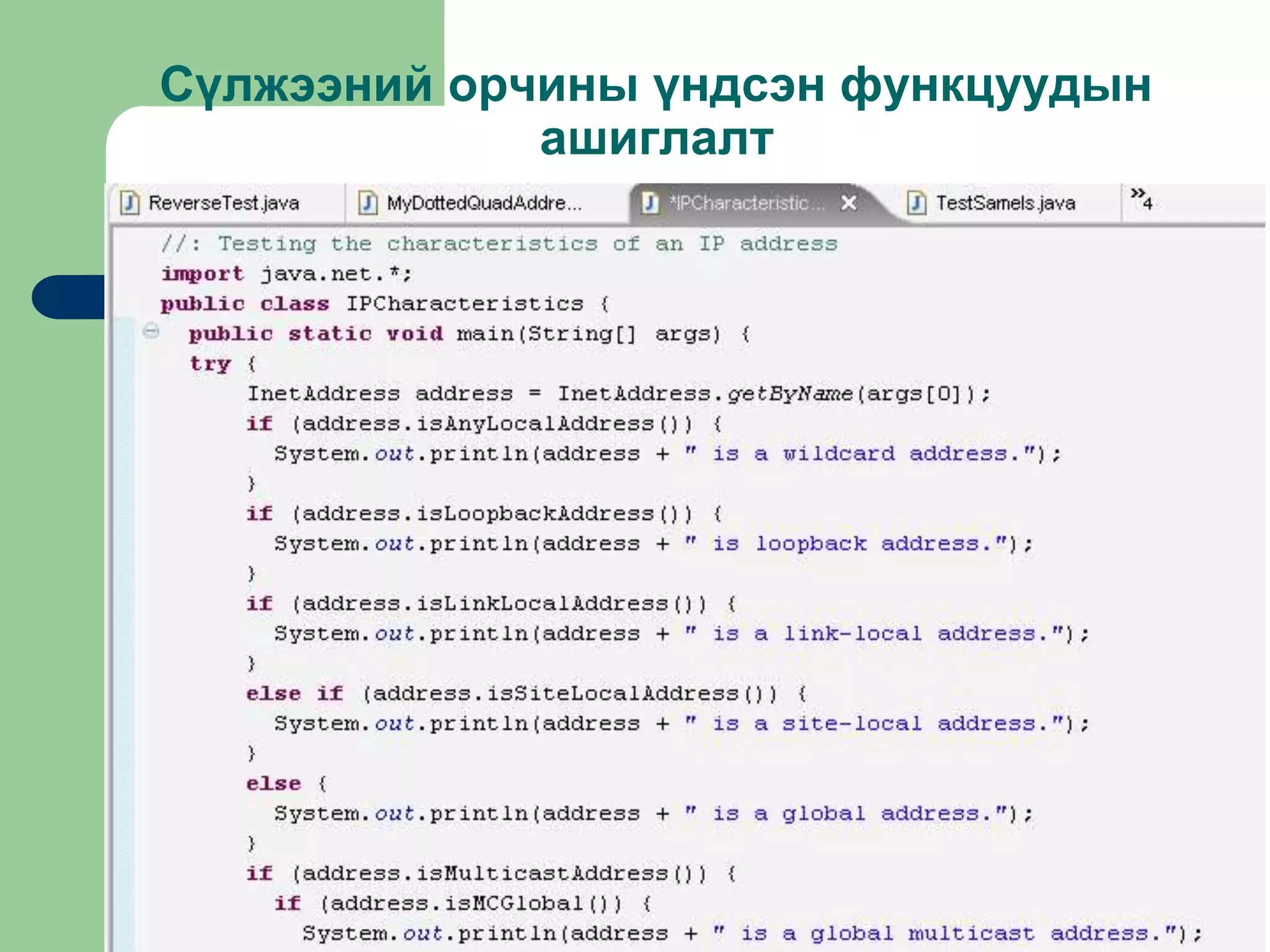Click the 'is a site-local address.' string
1270x952 pixels.
[874, 723]
